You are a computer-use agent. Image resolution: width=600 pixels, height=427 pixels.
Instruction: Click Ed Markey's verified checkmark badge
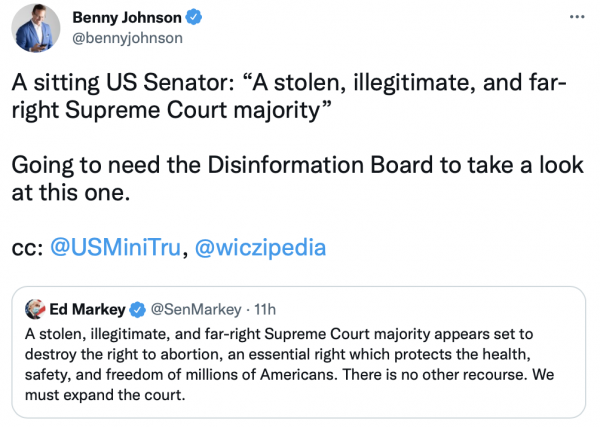139,308
